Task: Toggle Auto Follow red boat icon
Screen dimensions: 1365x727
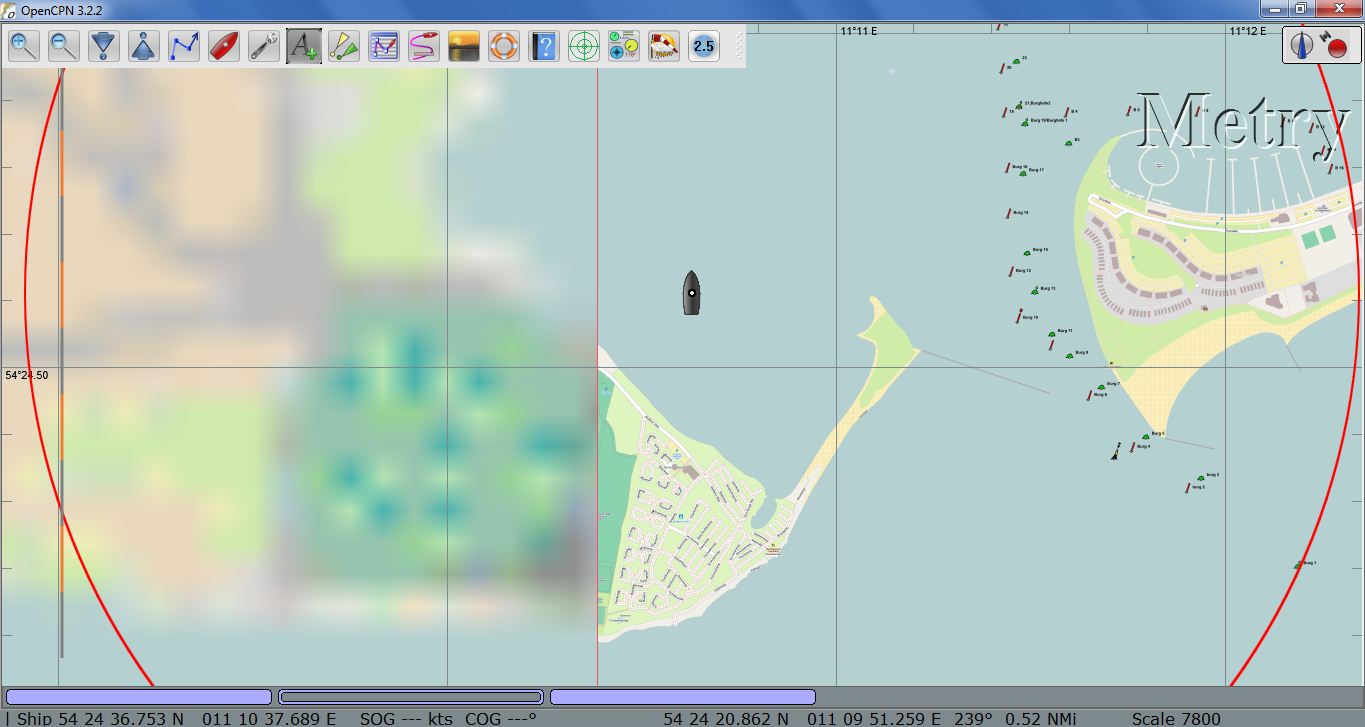Action: point(224,46)
